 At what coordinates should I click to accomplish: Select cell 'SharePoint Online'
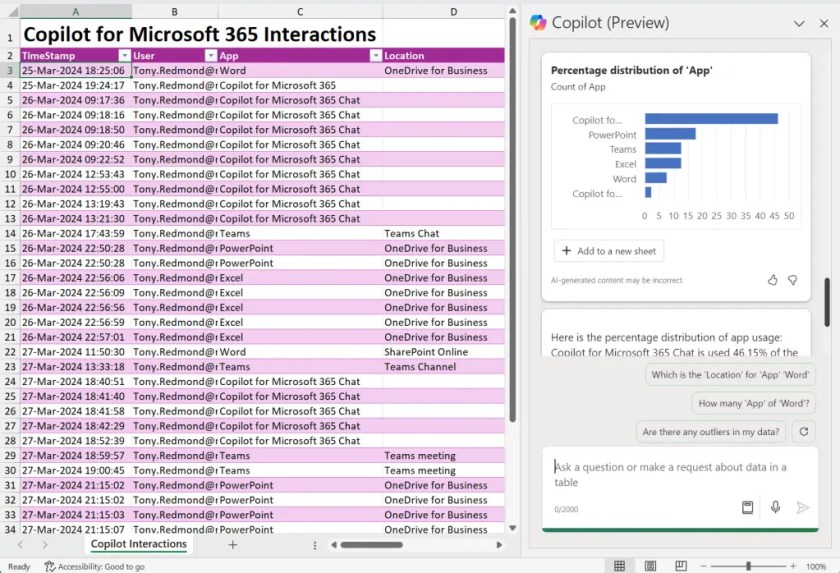pyautogui.click(x=444, y=352)
